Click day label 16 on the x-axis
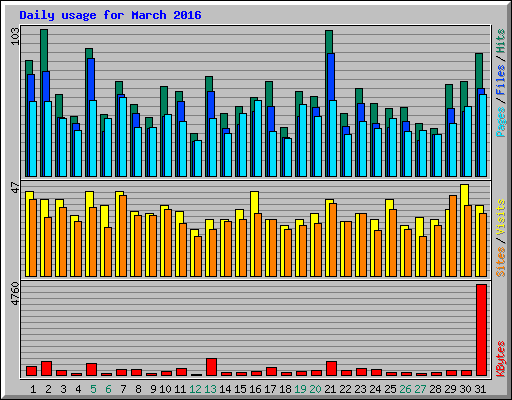Image resolution: width=512 pixels, height=400 pixels. pyautogui.click(x=255, y=389)
